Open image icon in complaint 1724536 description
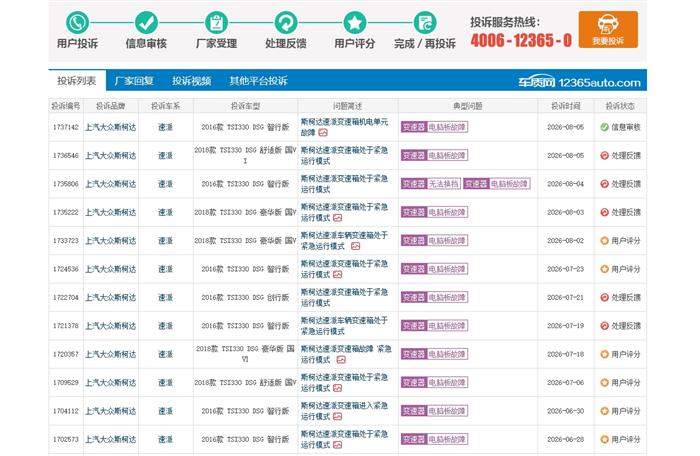Viewport: 700px width, 456px height. tap(338, 275)
